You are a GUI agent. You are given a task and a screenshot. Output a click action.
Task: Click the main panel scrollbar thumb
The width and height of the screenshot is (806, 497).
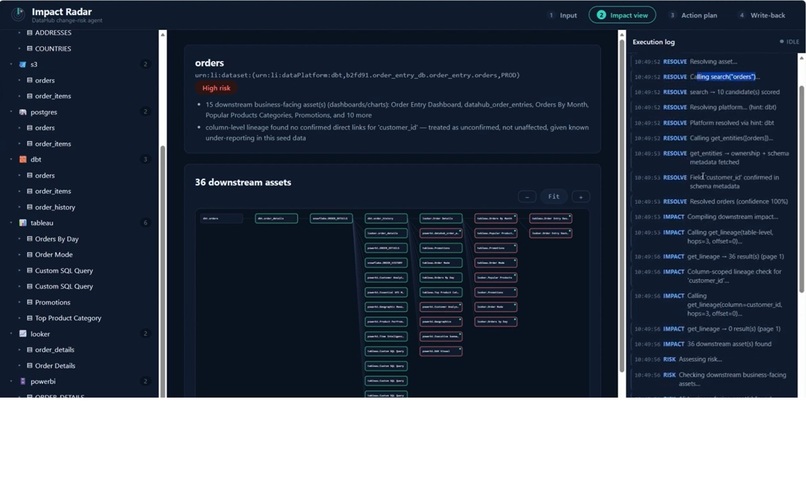tap(622, 206)
